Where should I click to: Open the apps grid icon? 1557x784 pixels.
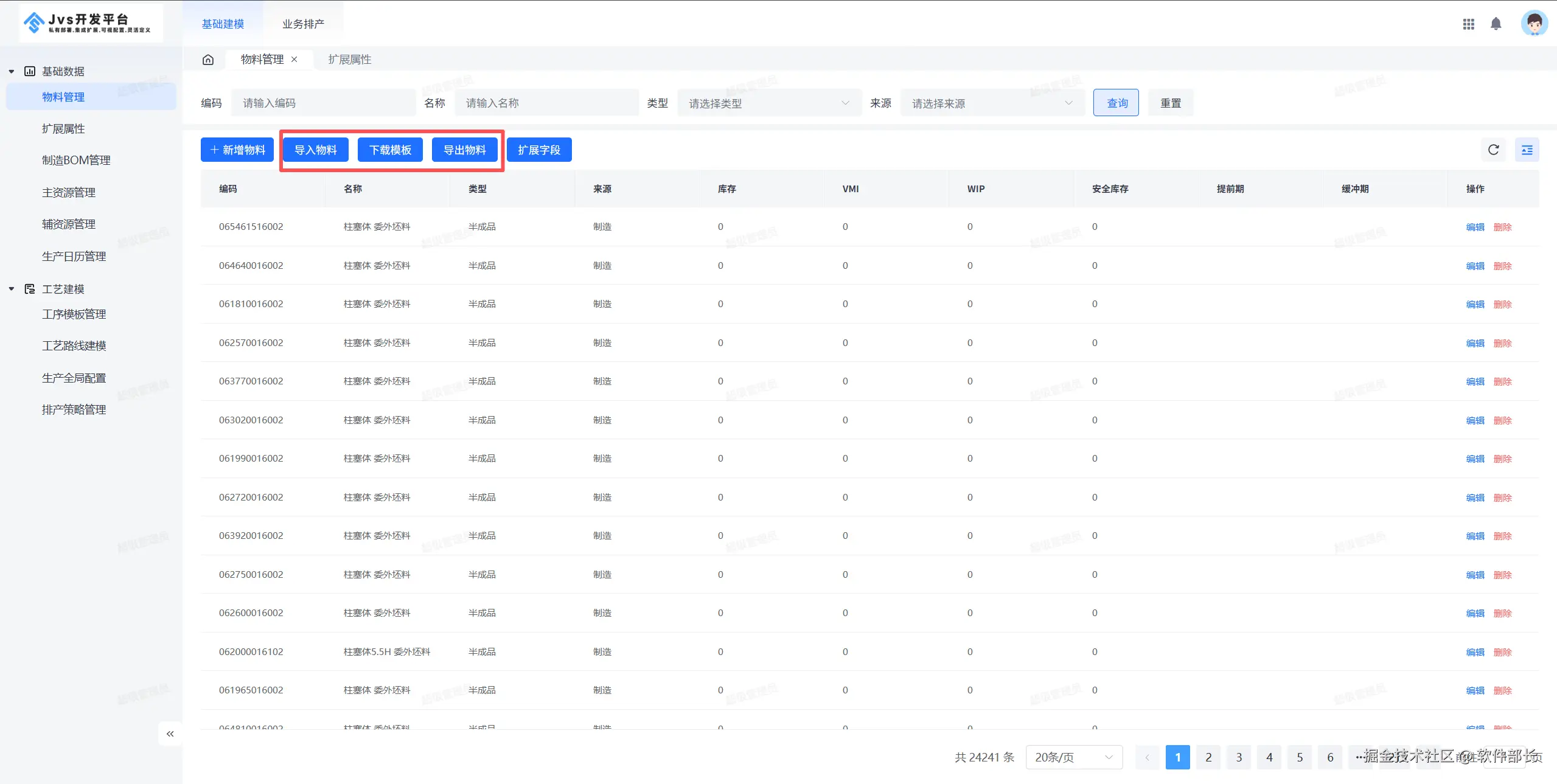(x=1468, y=24)
